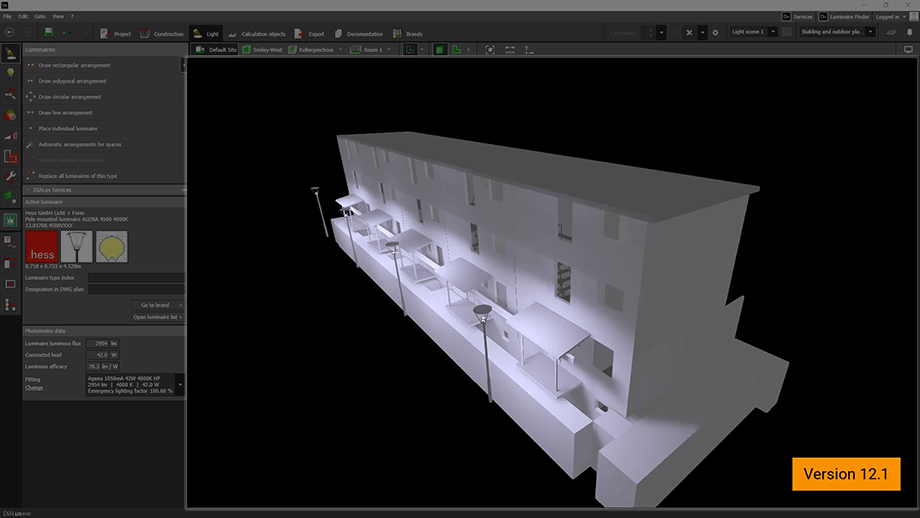The height and width of the screenshot is (518, 920).
Task: Click the Go to brand button
Action: [157, 305]
